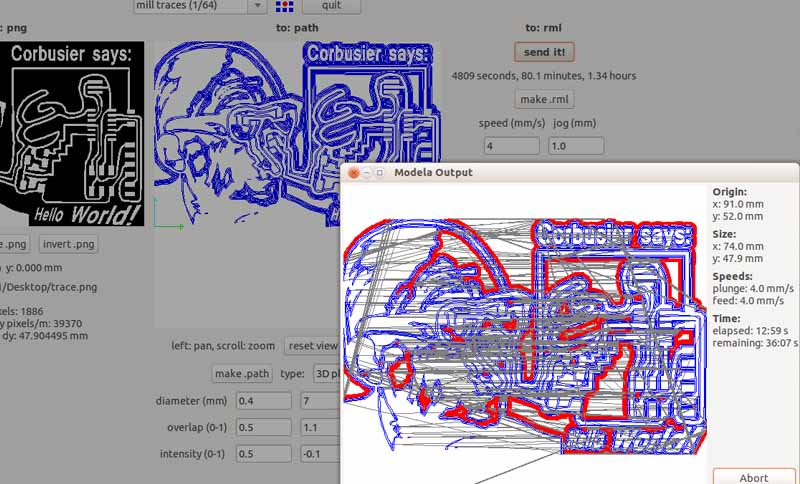Click the Origin y: 52.0 mm text
Screen dimensions: 800x484
click(738, 216)
